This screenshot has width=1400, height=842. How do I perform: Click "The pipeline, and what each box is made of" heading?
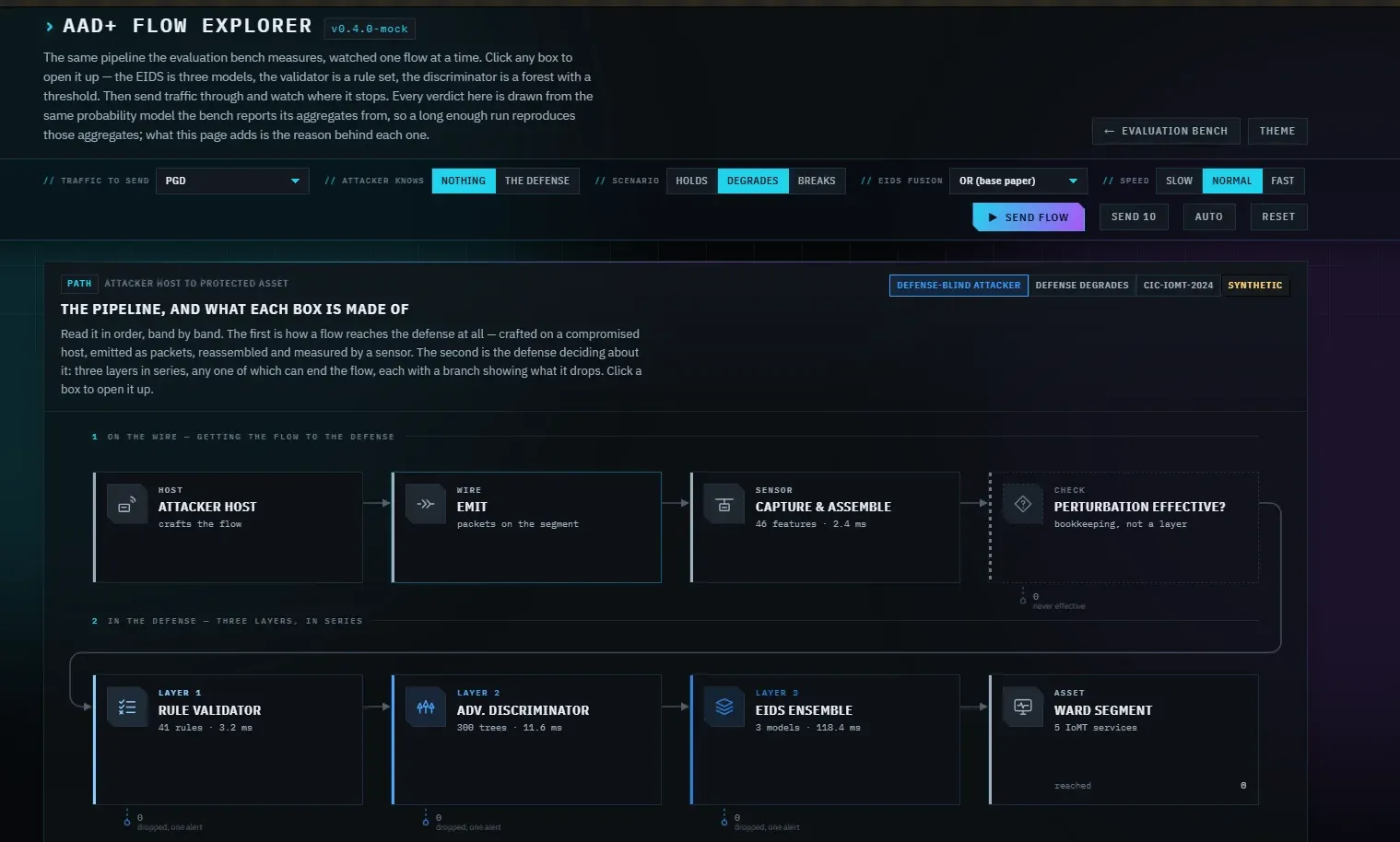click(235, 310)
